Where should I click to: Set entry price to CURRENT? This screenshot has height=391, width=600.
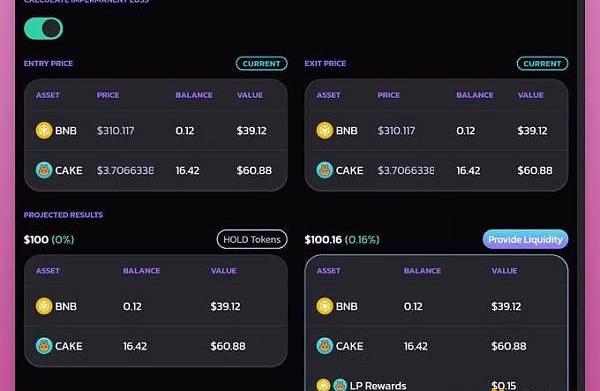click(262, 64)
